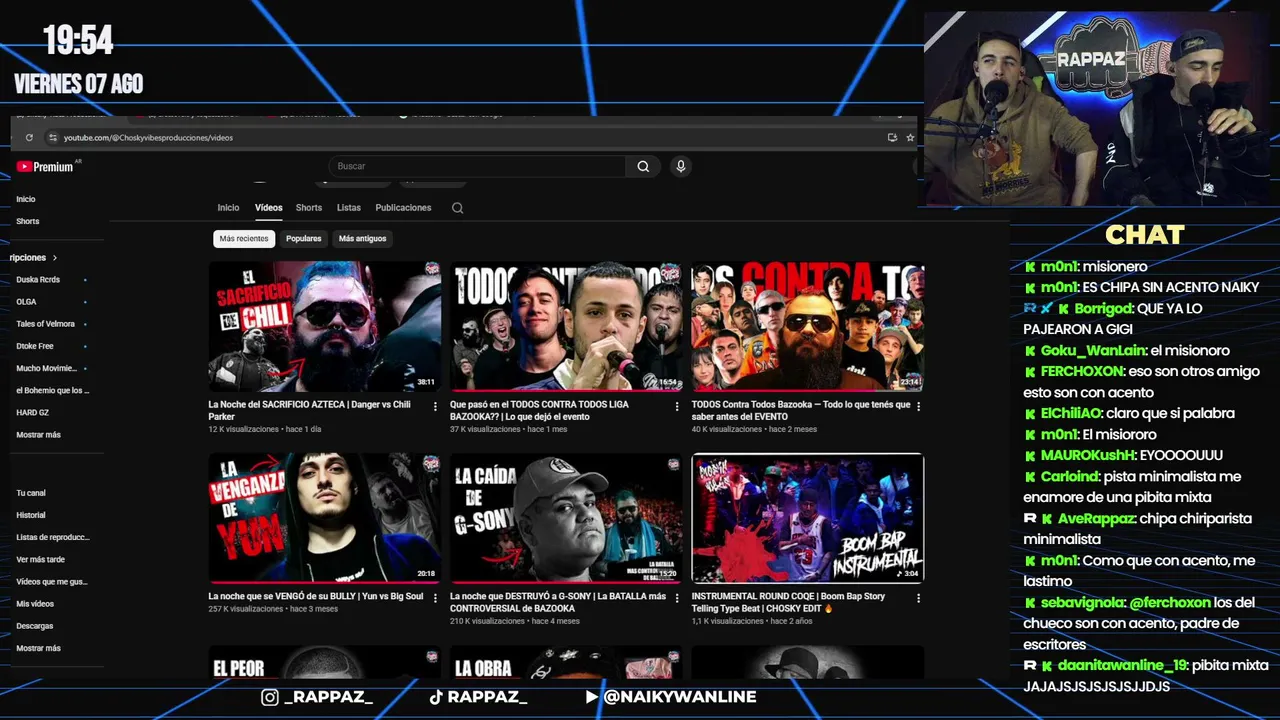Screen dimensions: 1280x720
Task: Reload the page with the browser refresh icon
Action: tap(29, 138)
